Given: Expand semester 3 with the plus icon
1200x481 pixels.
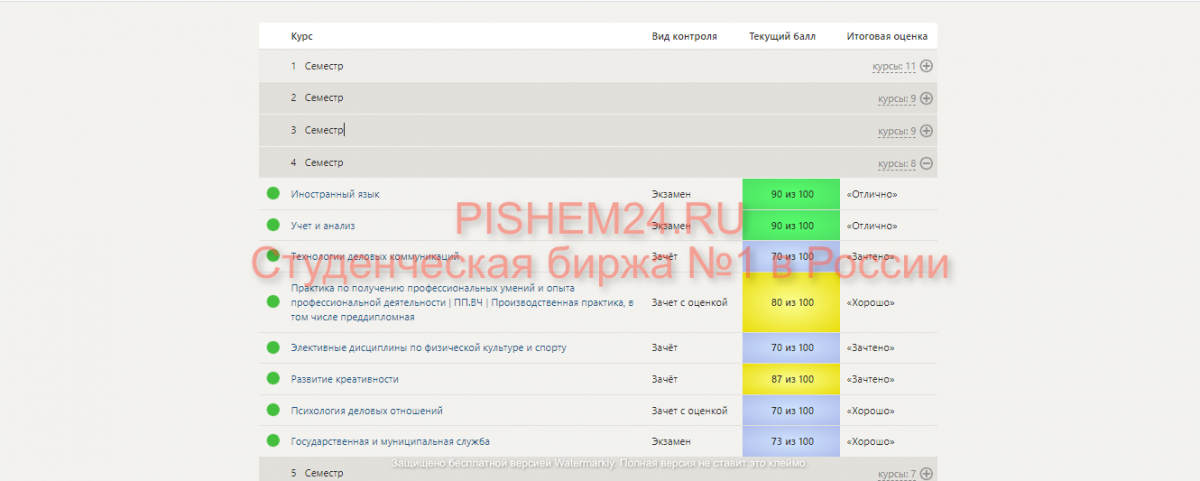Looking at the screenshot, I should (x=926, y=131).
